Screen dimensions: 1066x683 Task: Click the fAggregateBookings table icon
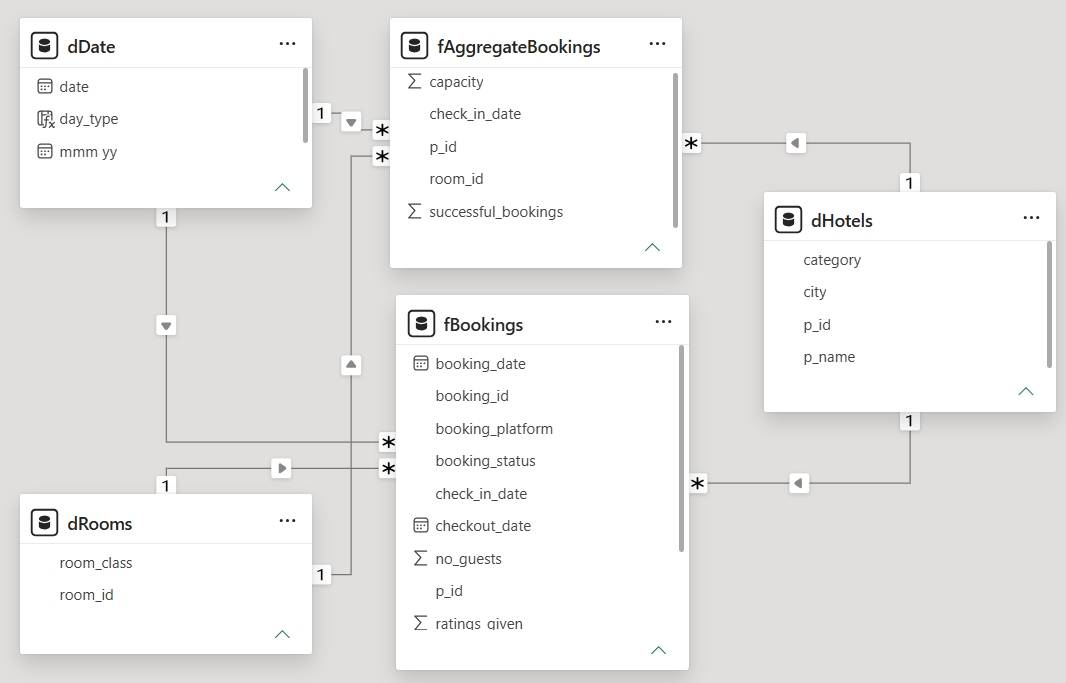tap(415, 46)
